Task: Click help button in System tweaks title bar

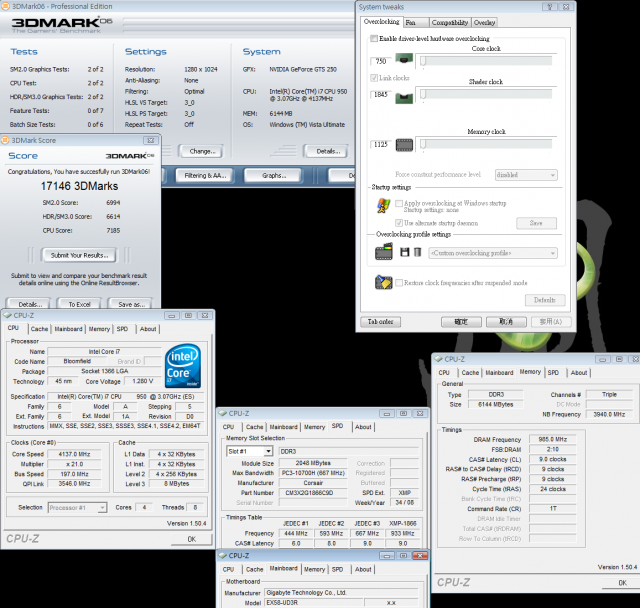Action: (549, 7)
